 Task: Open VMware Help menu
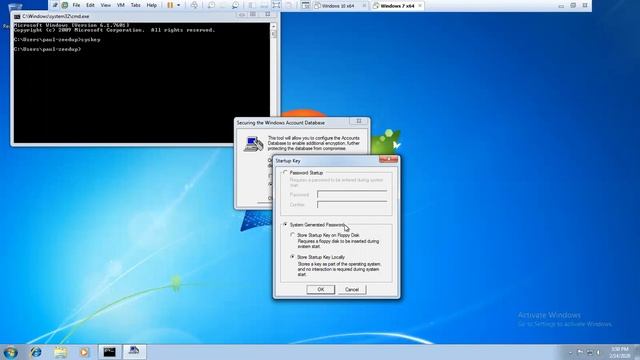coord(151,5)
